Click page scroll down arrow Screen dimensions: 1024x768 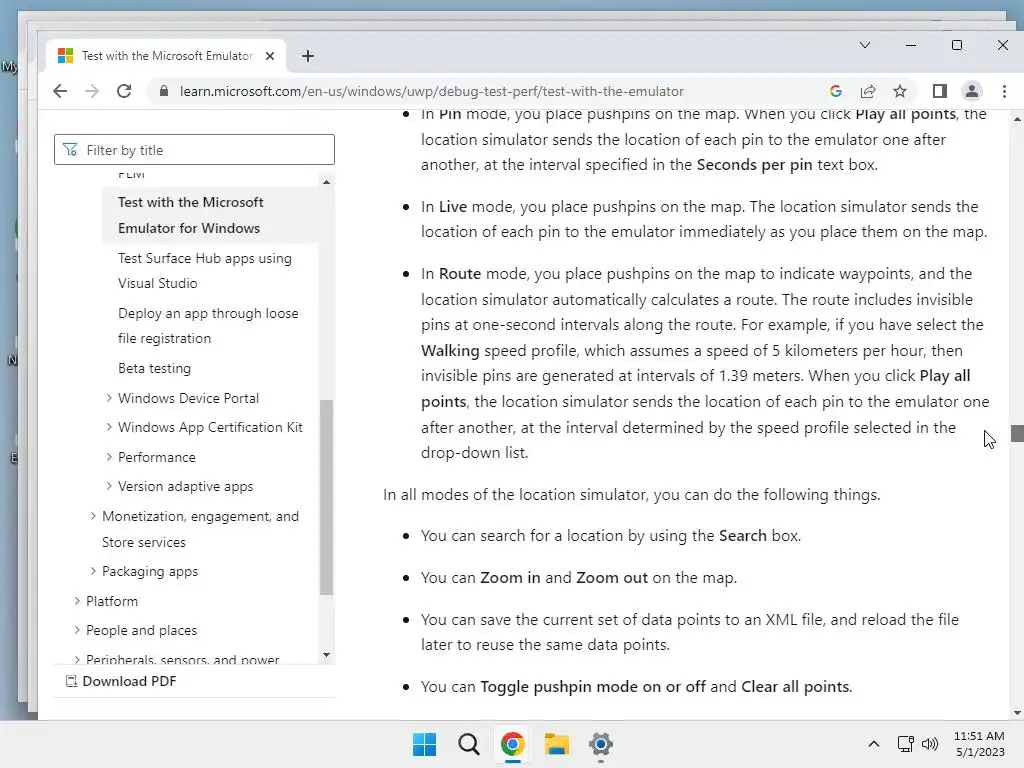click(x=1017, y=713)
